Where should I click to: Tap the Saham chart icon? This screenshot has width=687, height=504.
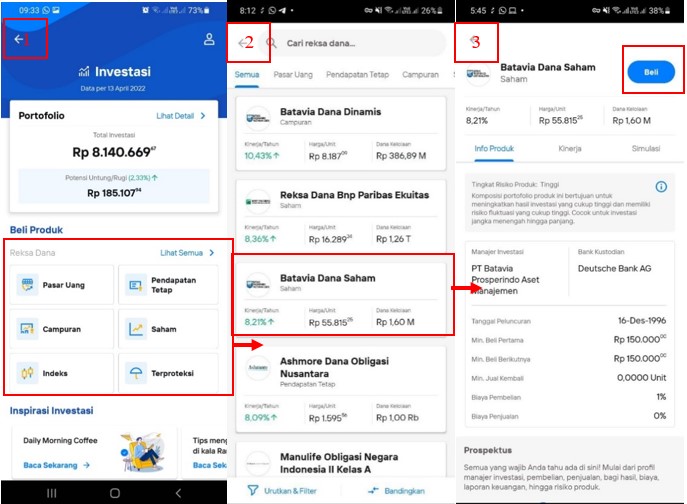[x=135, y=329]
